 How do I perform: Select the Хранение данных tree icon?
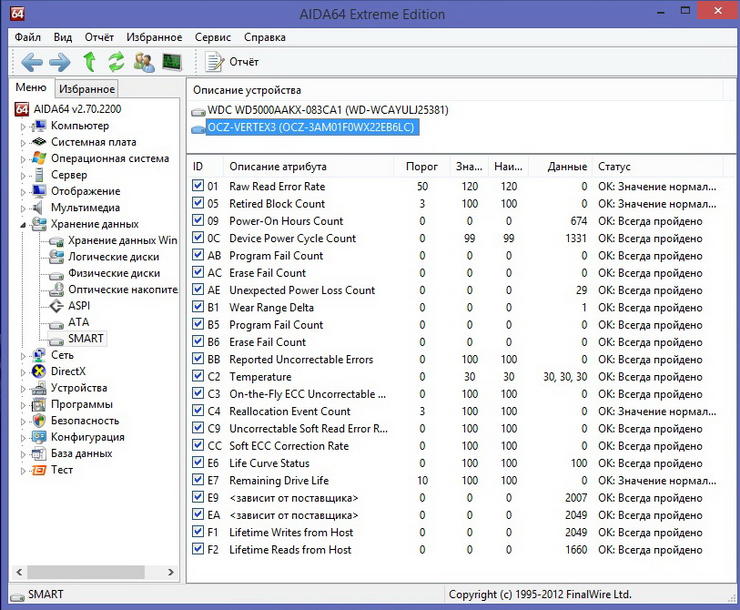39,224
